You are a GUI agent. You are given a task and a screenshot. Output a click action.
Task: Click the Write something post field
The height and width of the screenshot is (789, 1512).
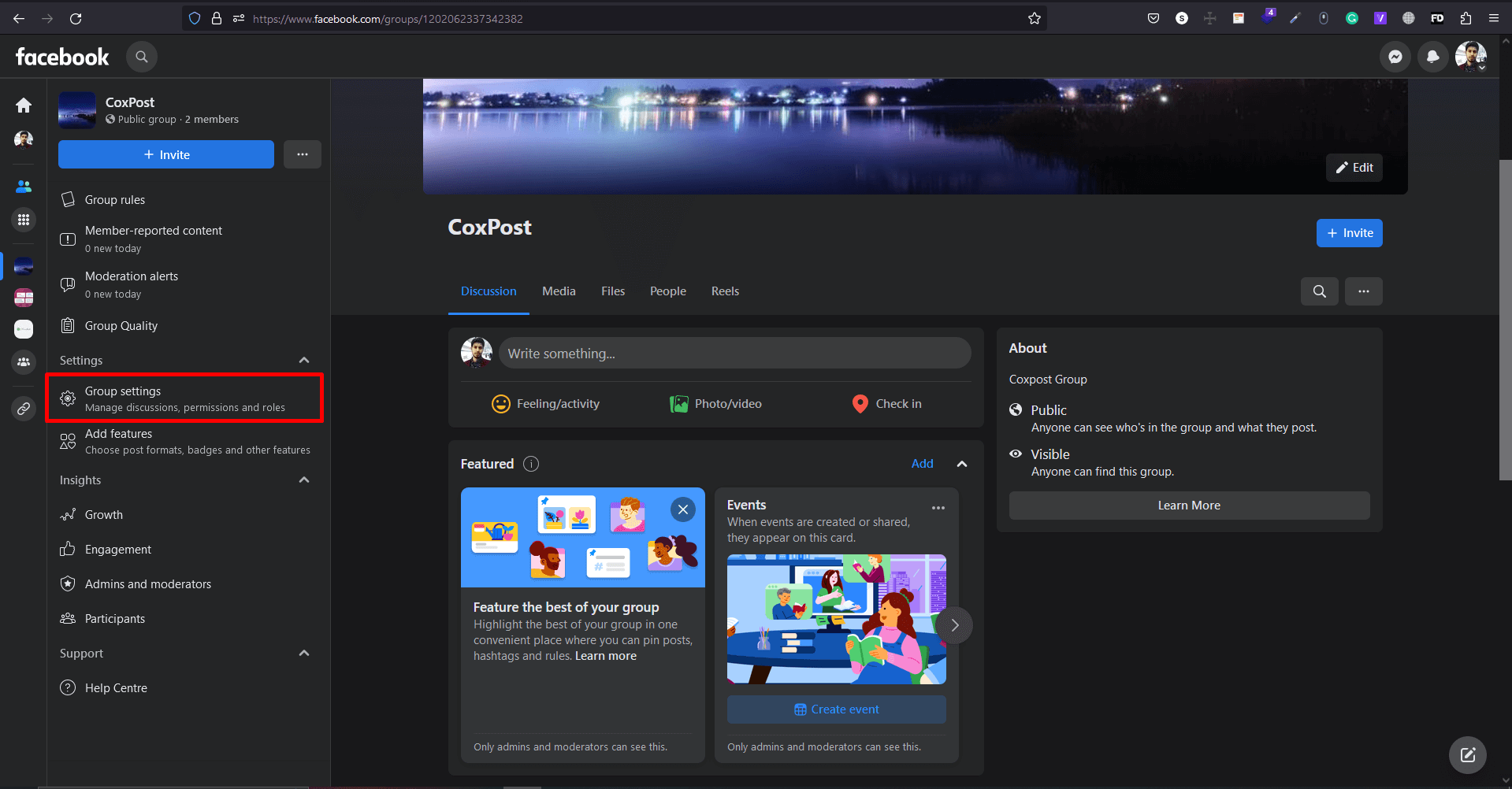pos(734,354)
